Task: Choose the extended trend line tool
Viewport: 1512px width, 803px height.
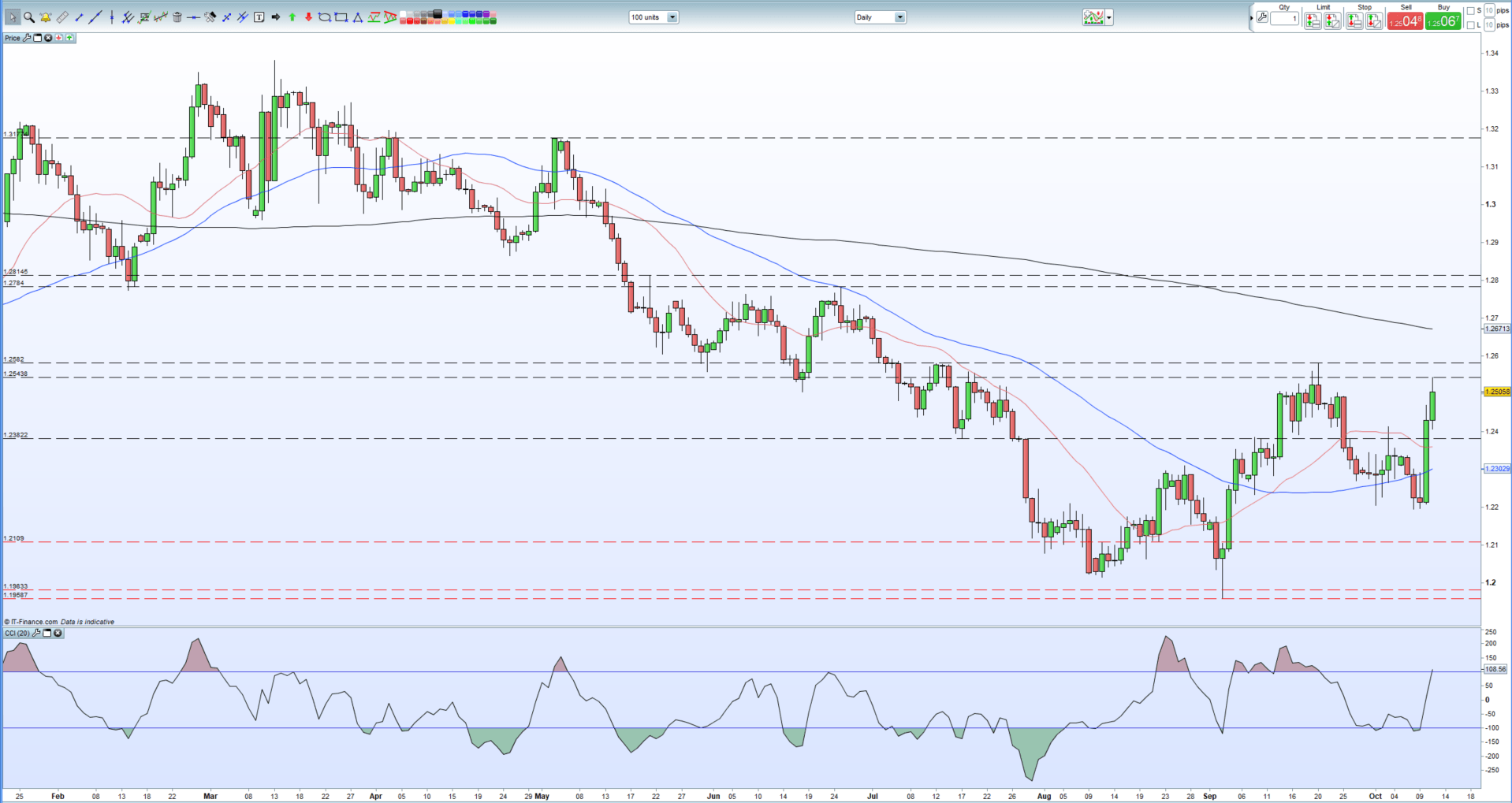Action: coord(95,17)
